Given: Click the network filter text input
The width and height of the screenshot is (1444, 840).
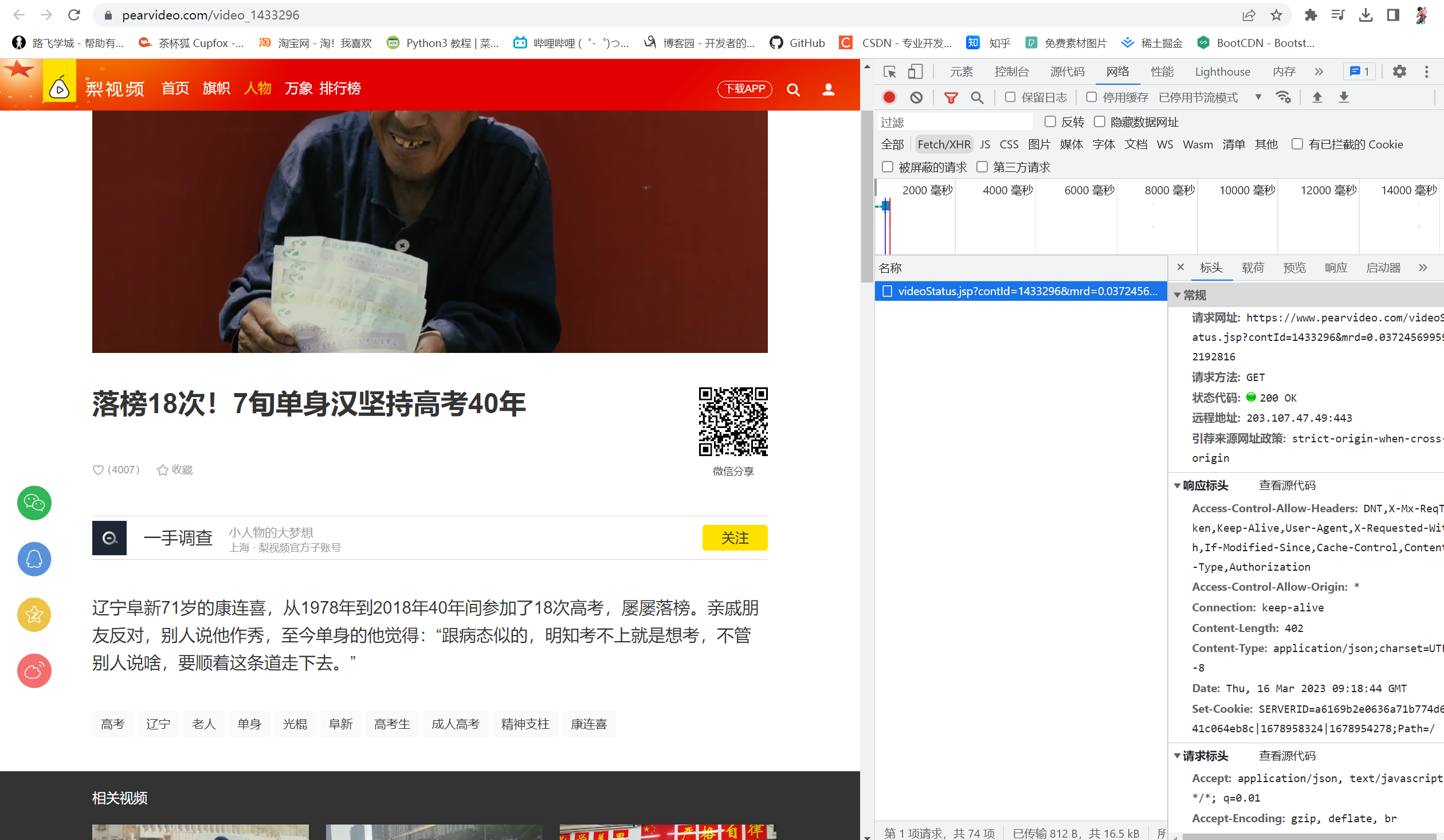Looking at the screenshot, I should (x=955, y=122).
